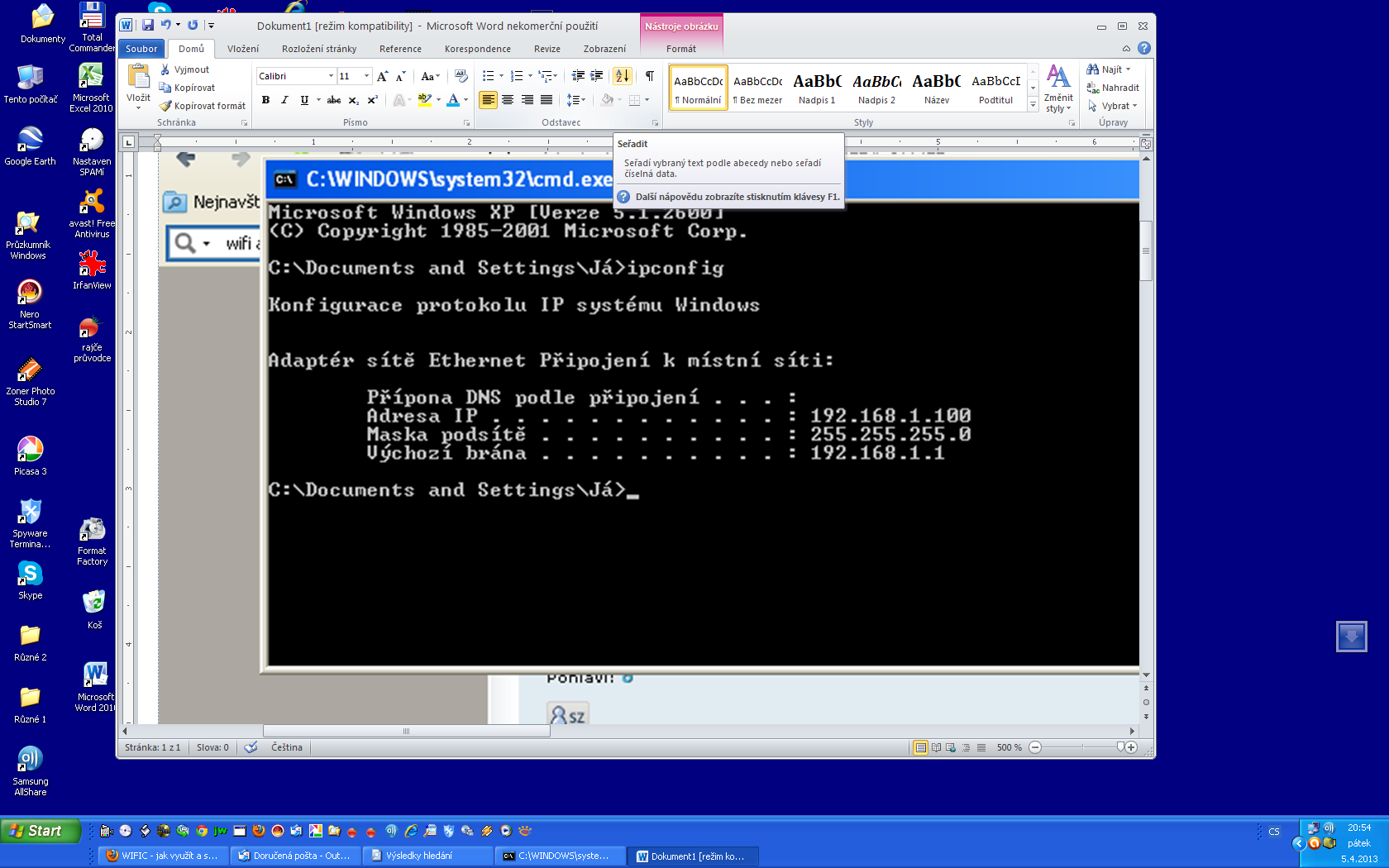Toggle show paragraph marks (¶)

pos(650,76)
